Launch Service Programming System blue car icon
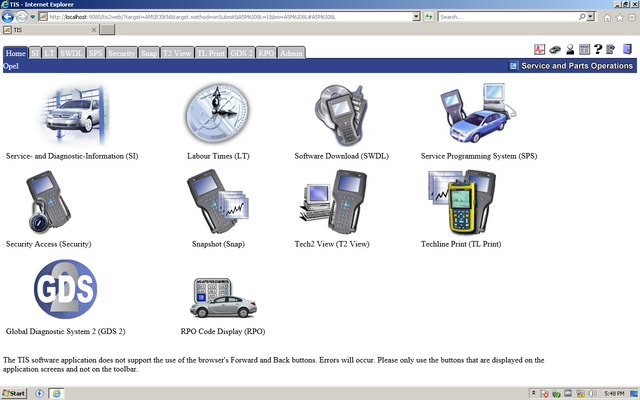This screenshot has width=640, height=400. [x=478, y=113]
